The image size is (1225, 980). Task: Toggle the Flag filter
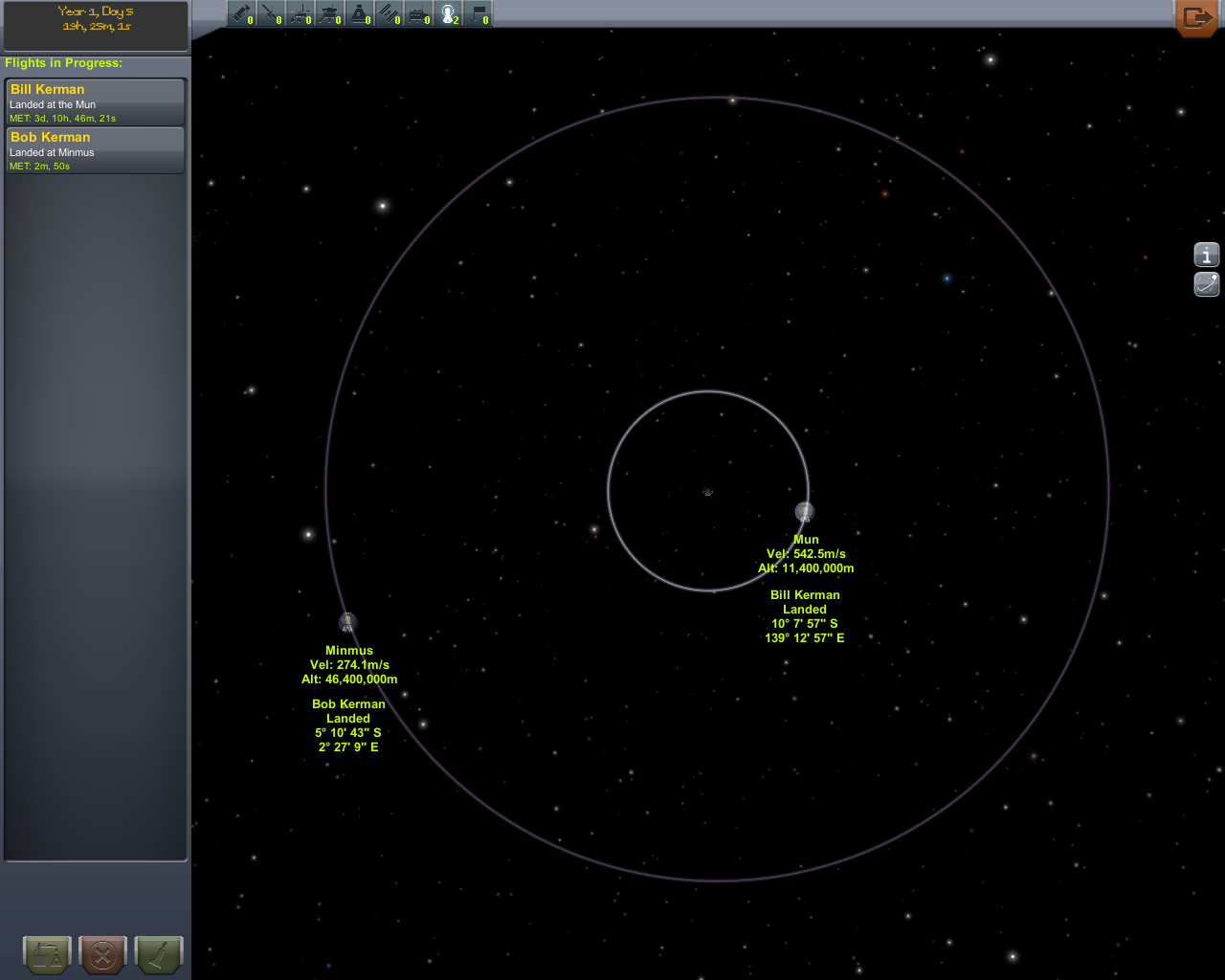pyautogui.click(x=478, y=13)
